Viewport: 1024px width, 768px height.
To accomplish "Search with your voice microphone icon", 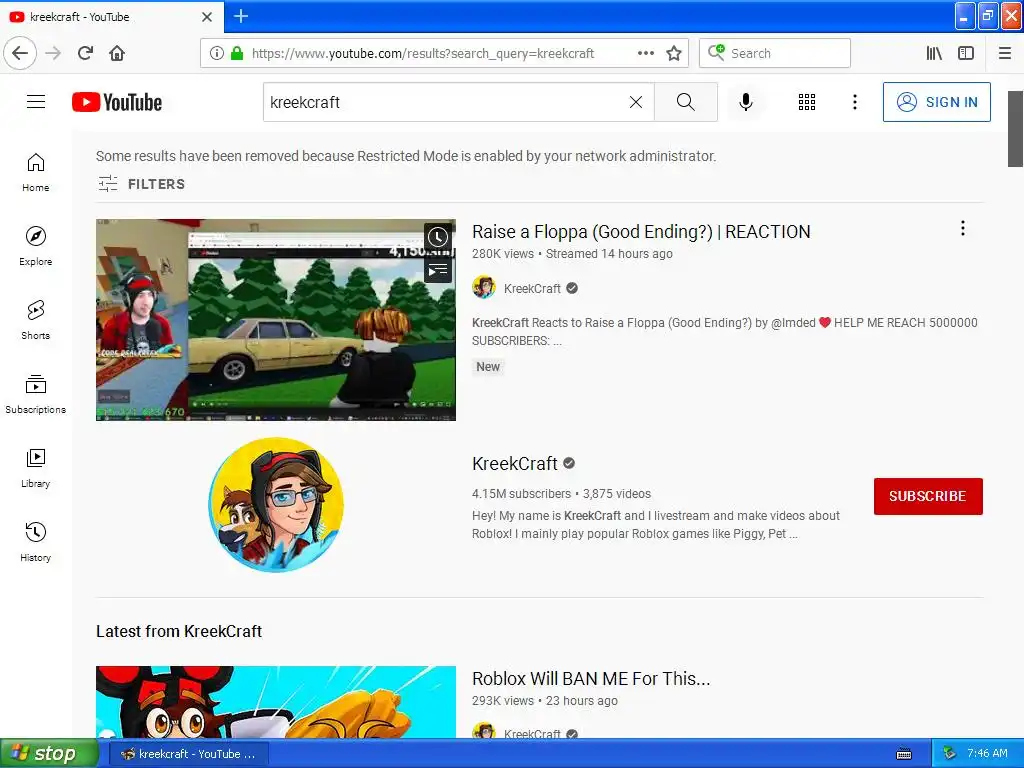I will (746, 102).
